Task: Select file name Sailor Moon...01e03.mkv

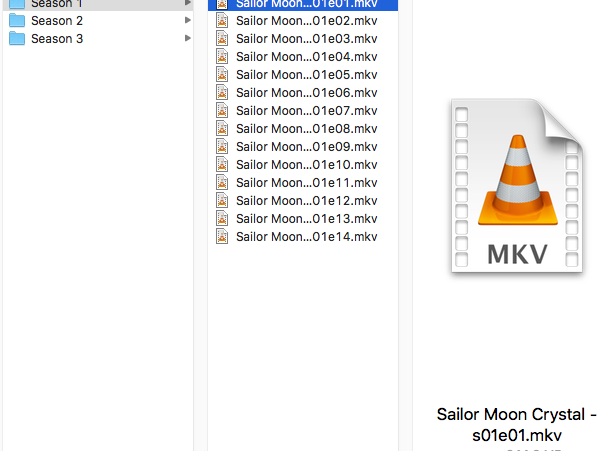Action: tap(307, 39)
